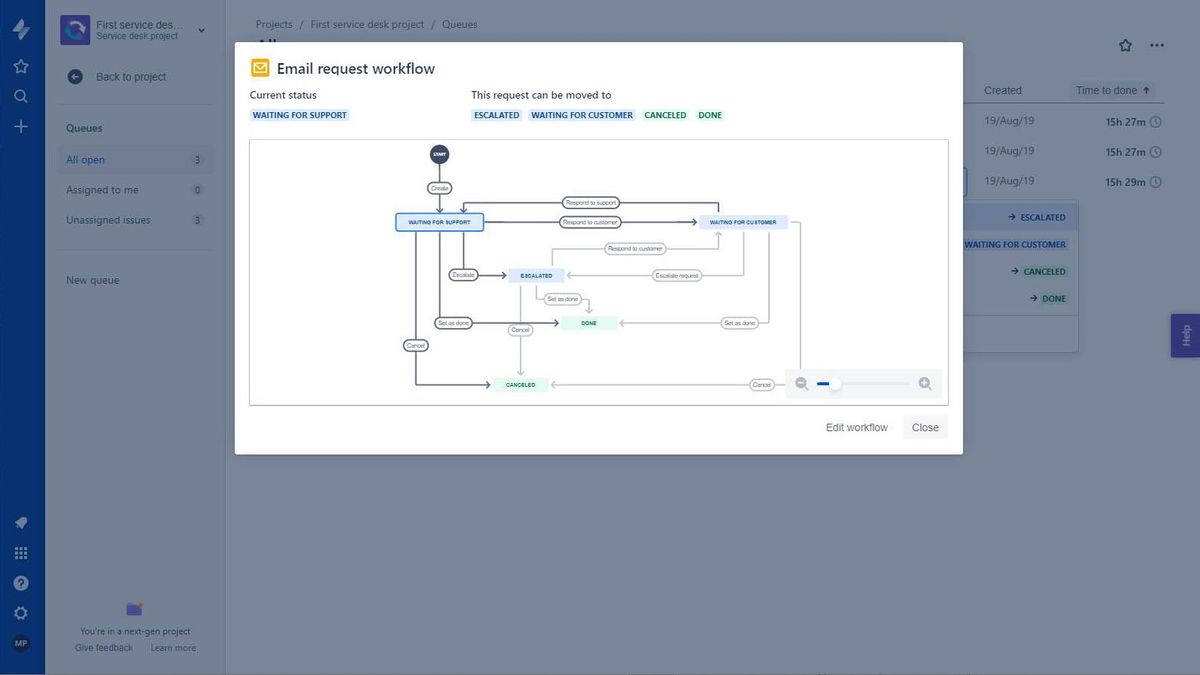
Task: Open help via the question mark icon
Action: coord(21,582)
